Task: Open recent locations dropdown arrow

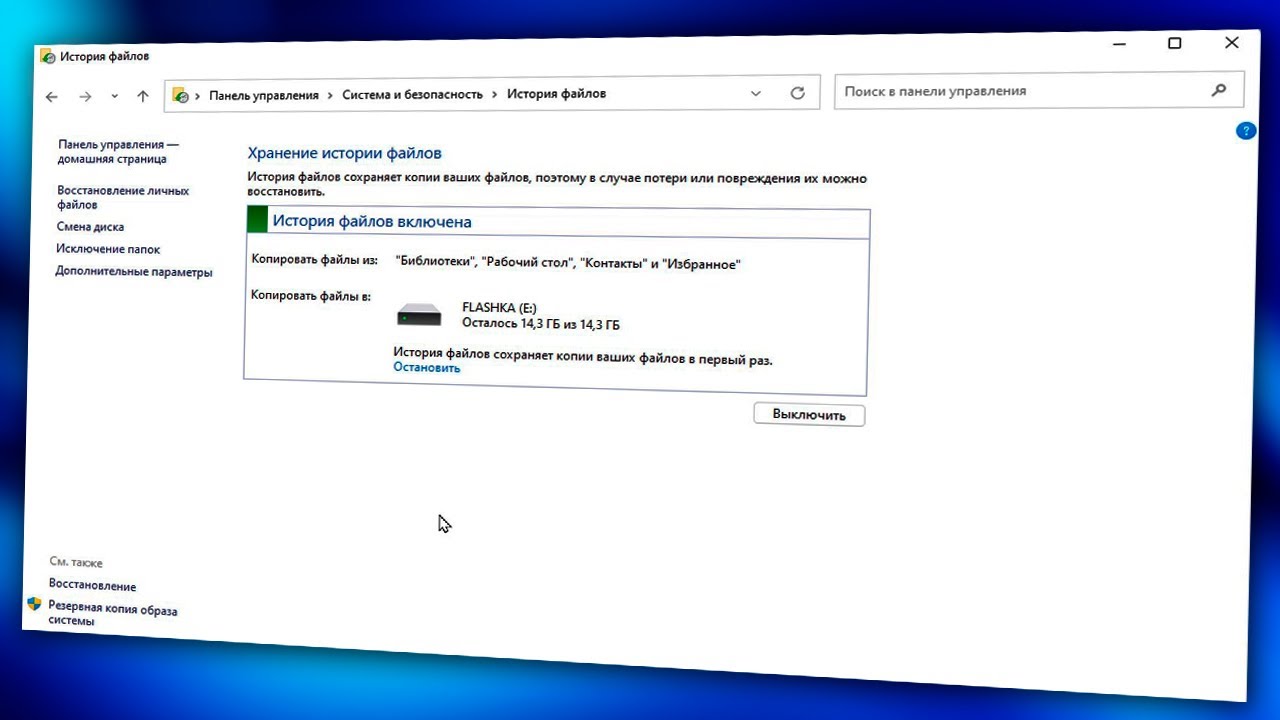Action: click(114, 97)
